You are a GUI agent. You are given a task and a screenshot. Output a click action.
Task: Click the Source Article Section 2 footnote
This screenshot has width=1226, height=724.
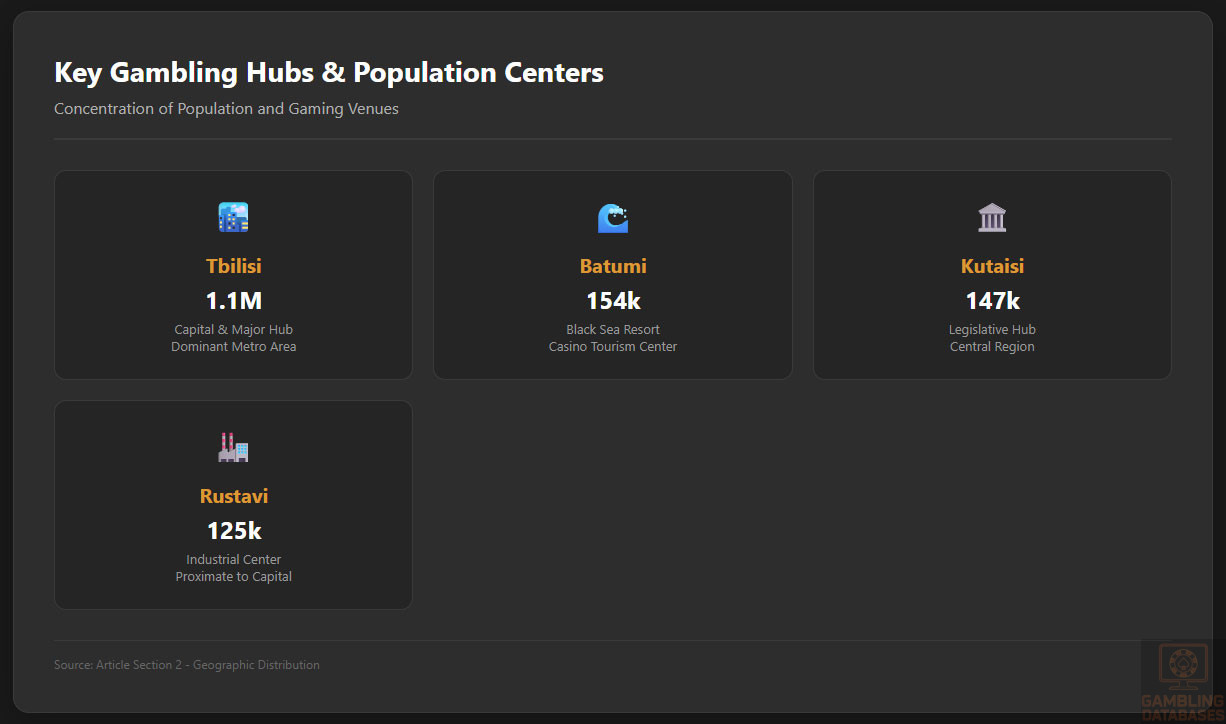tap(187, 665)
